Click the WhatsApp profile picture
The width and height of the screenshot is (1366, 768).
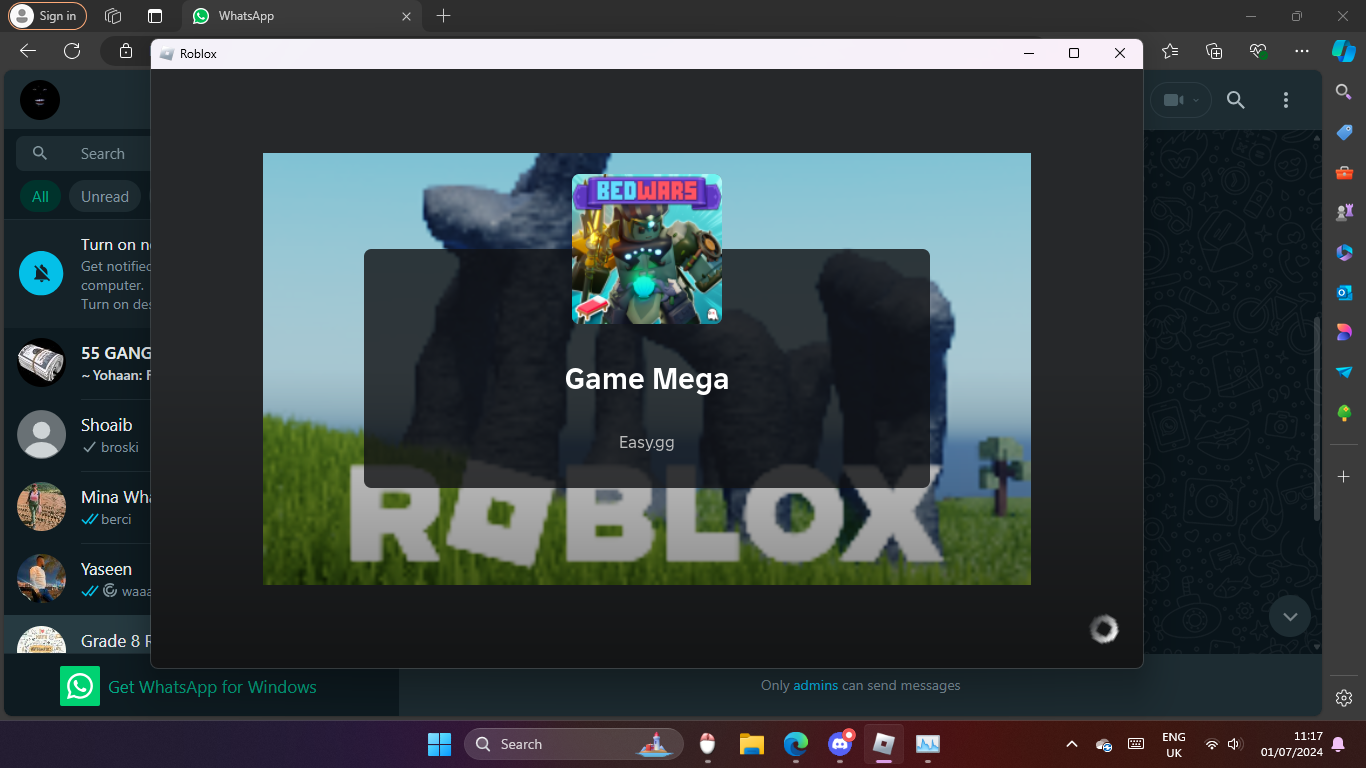click(40, 100)
